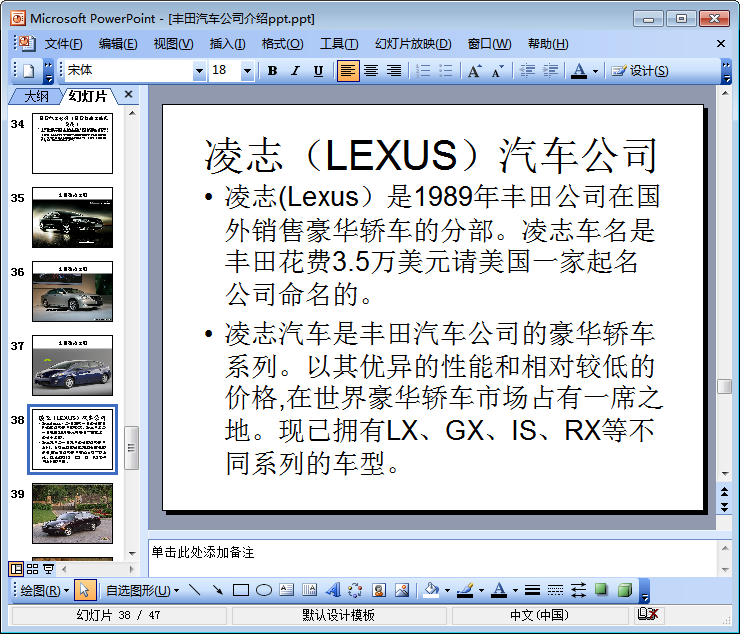The width and height of the screenshot is (740, 634).
Task: Open 绘图(R) drawing menu
Action: [44, 590]
